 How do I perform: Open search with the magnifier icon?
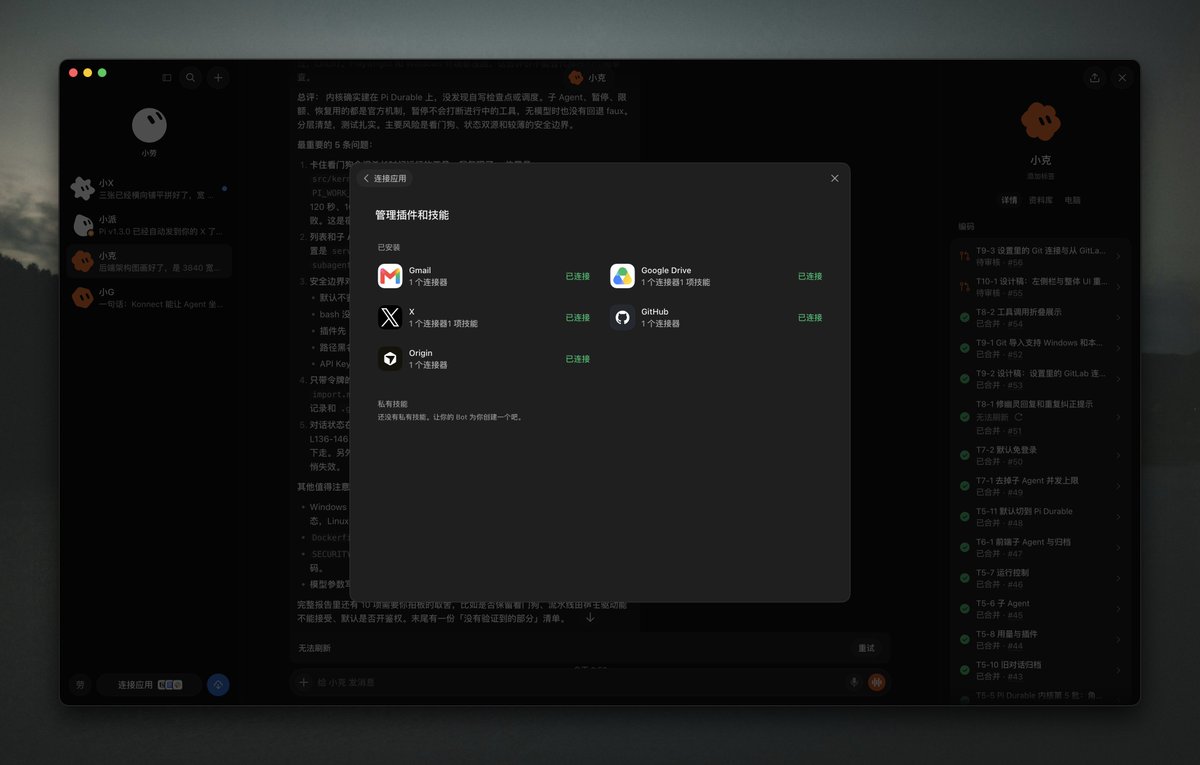tap(190, 77)
